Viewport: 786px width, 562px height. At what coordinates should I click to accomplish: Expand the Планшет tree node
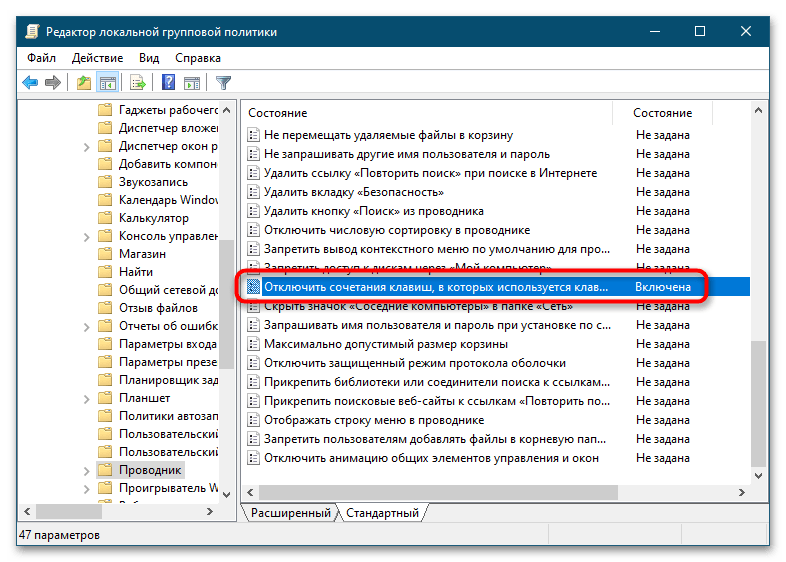pos(86,399)
